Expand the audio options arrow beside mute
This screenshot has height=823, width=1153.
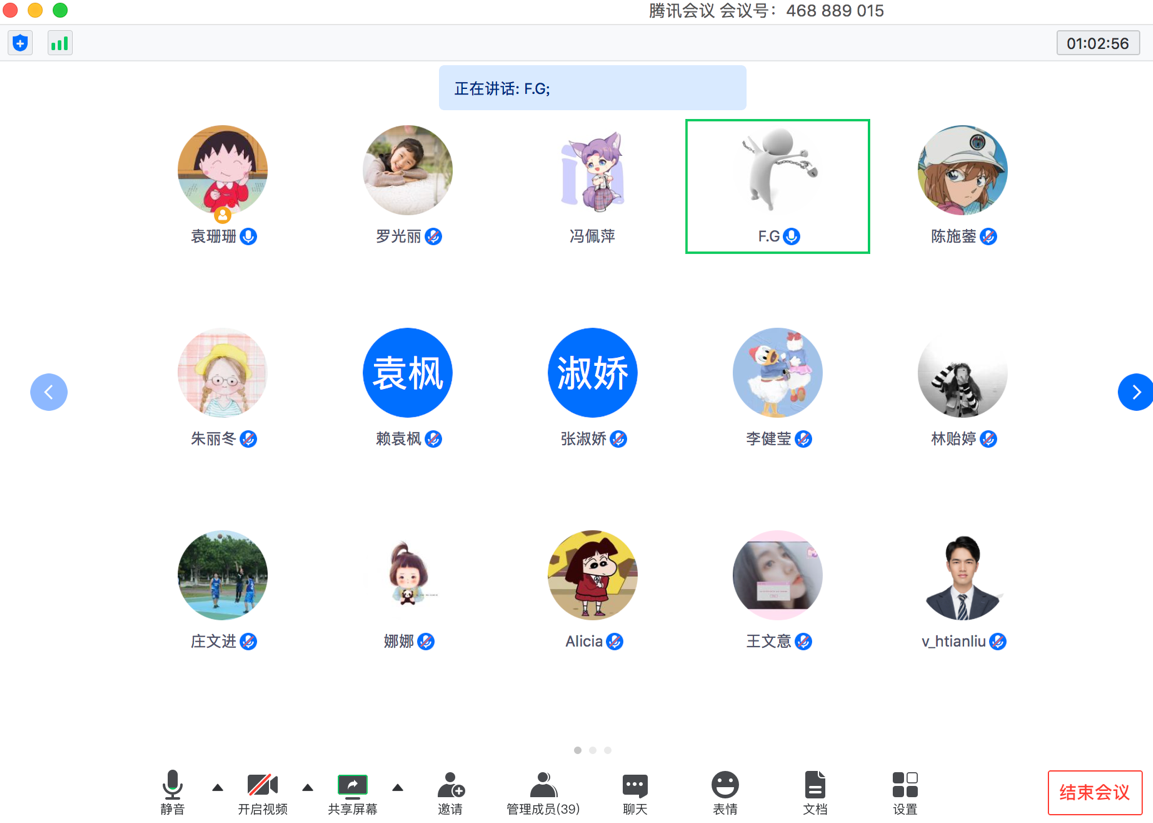pos(217,788)
